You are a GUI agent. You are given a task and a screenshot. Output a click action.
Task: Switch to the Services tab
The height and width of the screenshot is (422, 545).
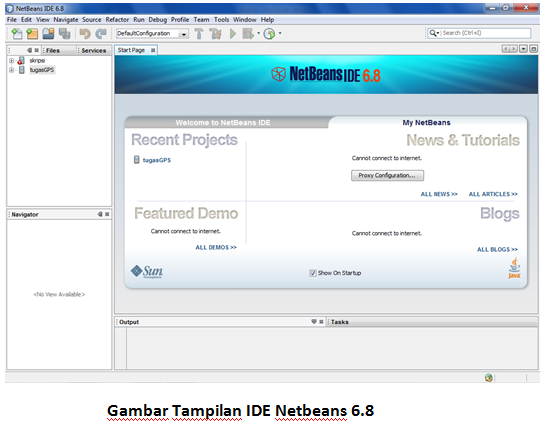click(93, 50)
